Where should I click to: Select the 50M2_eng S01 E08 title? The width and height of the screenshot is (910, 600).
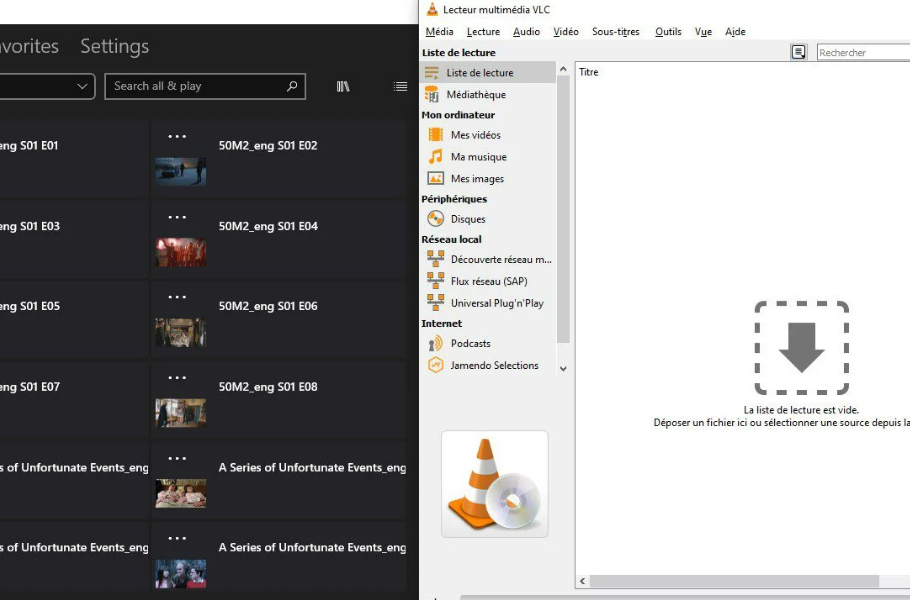click(268, 387)
